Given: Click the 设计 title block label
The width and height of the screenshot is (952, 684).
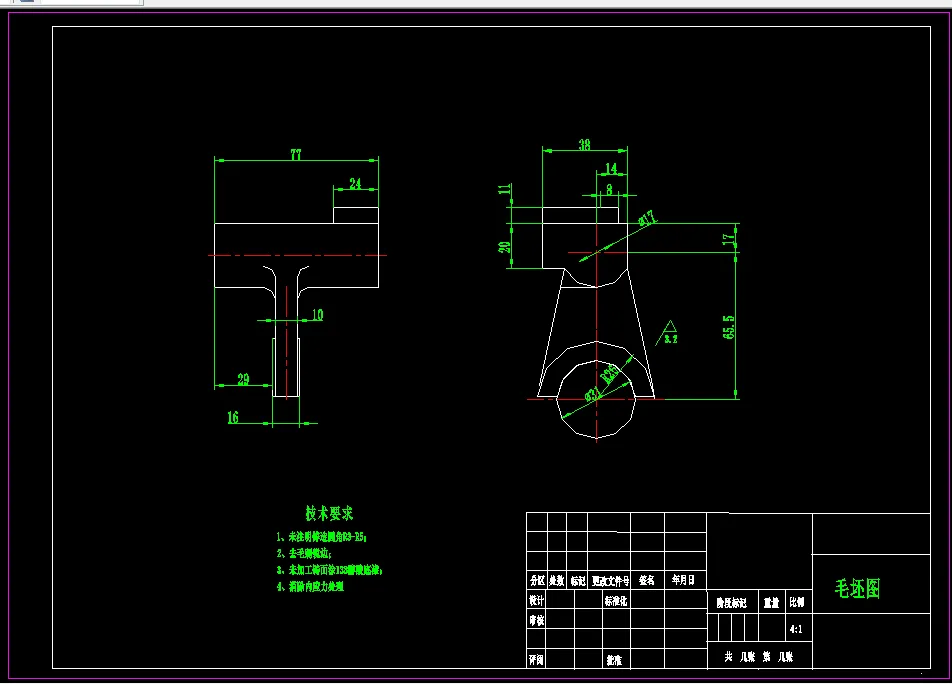Looking at the screenshot, I should pos(536,600).
